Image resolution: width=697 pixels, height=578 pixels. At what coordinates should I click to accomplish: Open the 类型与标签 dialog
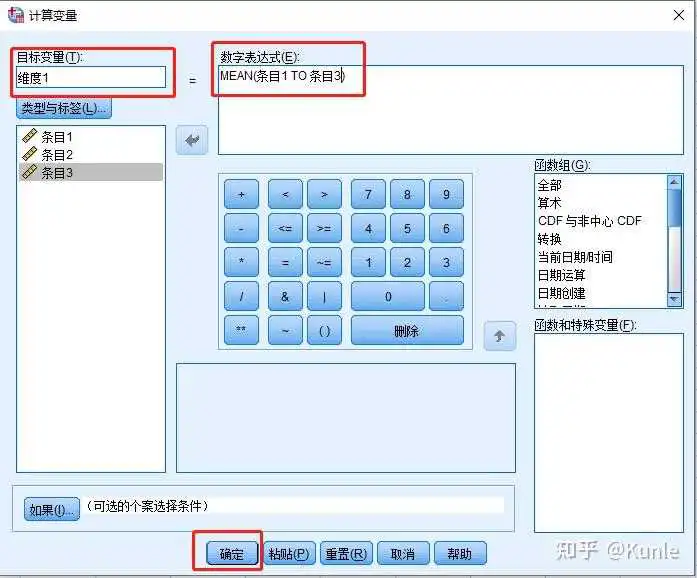(64, 108)
